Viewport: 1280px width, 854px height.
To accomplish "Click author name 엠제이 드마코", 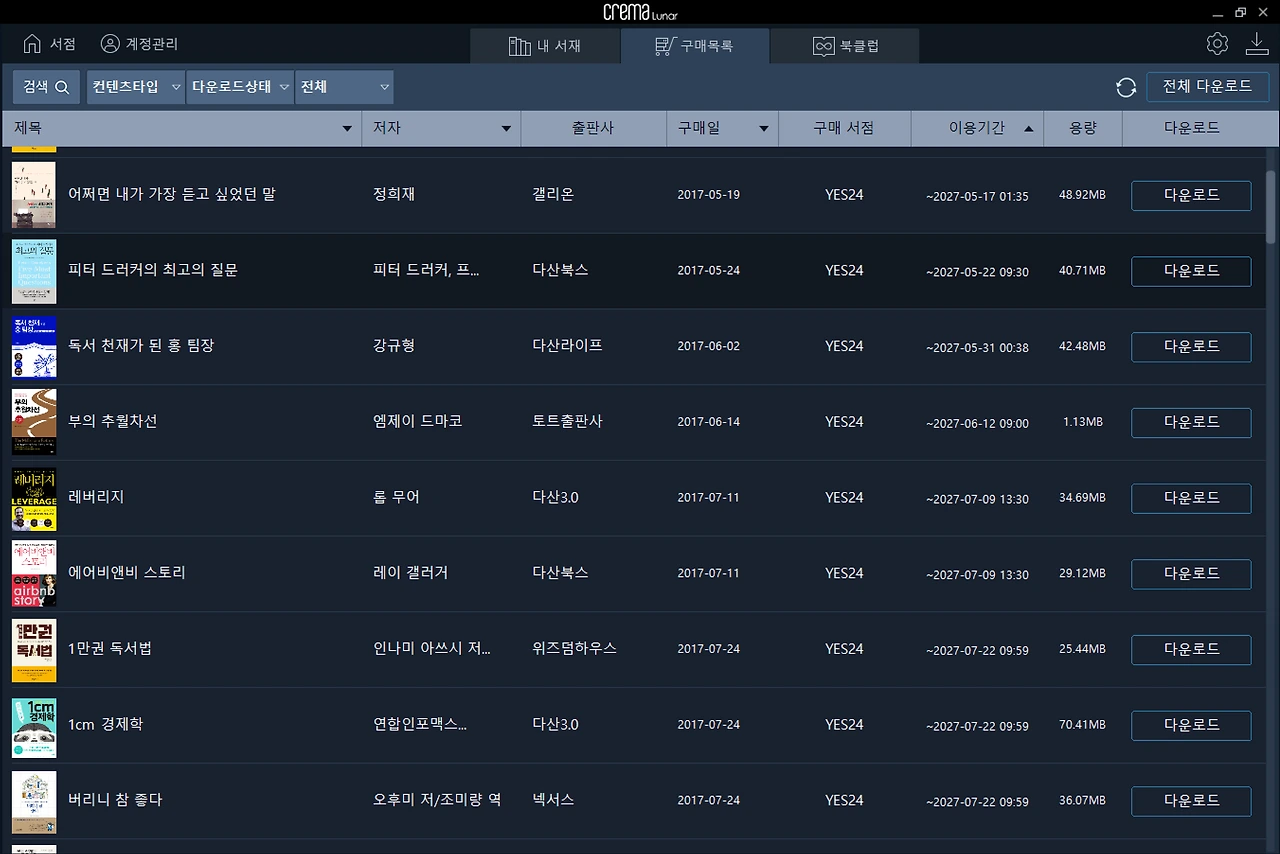I will click(x=418, y=421).
